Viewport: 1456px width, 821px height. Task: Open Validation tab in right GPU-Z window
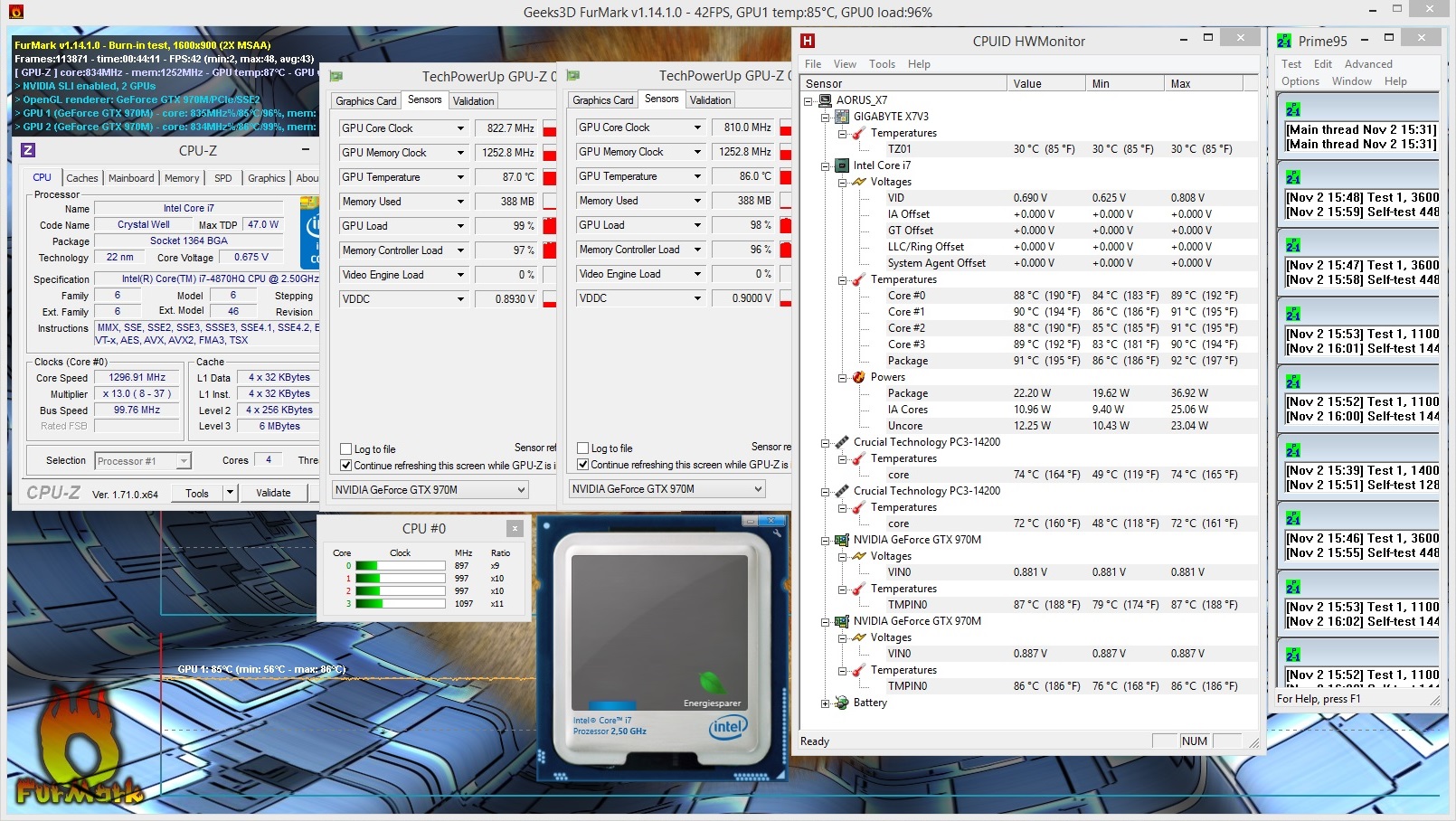tap(710, 100)
